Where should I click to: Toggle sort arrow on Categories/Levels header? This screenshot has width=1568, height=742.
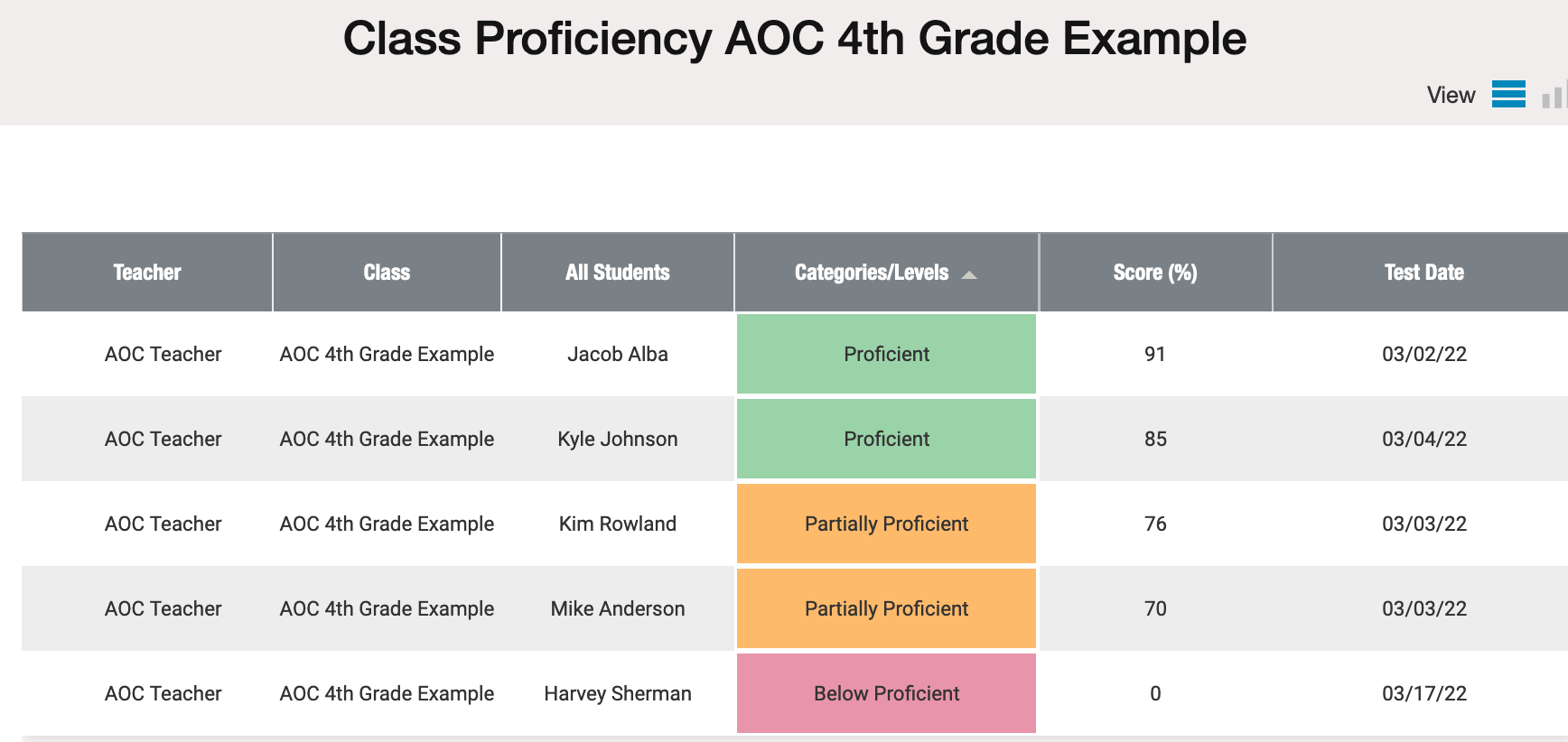pyautogui.click(x=969, y=274)
